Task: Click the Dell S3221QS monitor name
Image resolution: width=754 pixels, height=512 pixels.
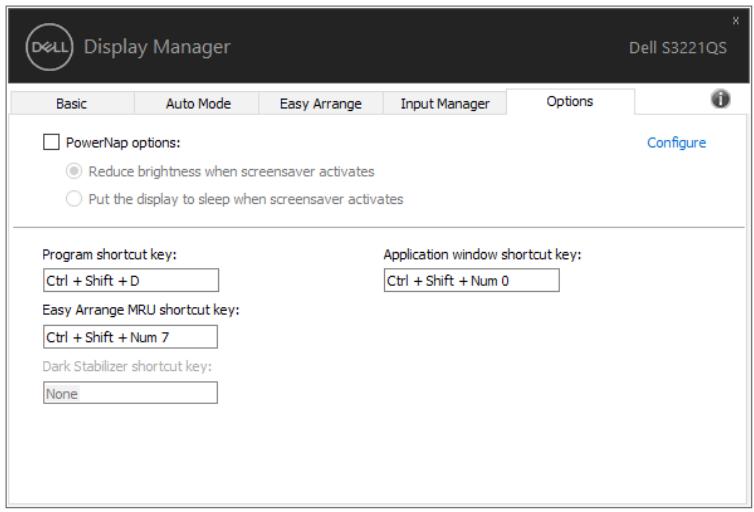Action: coord(678,48)
